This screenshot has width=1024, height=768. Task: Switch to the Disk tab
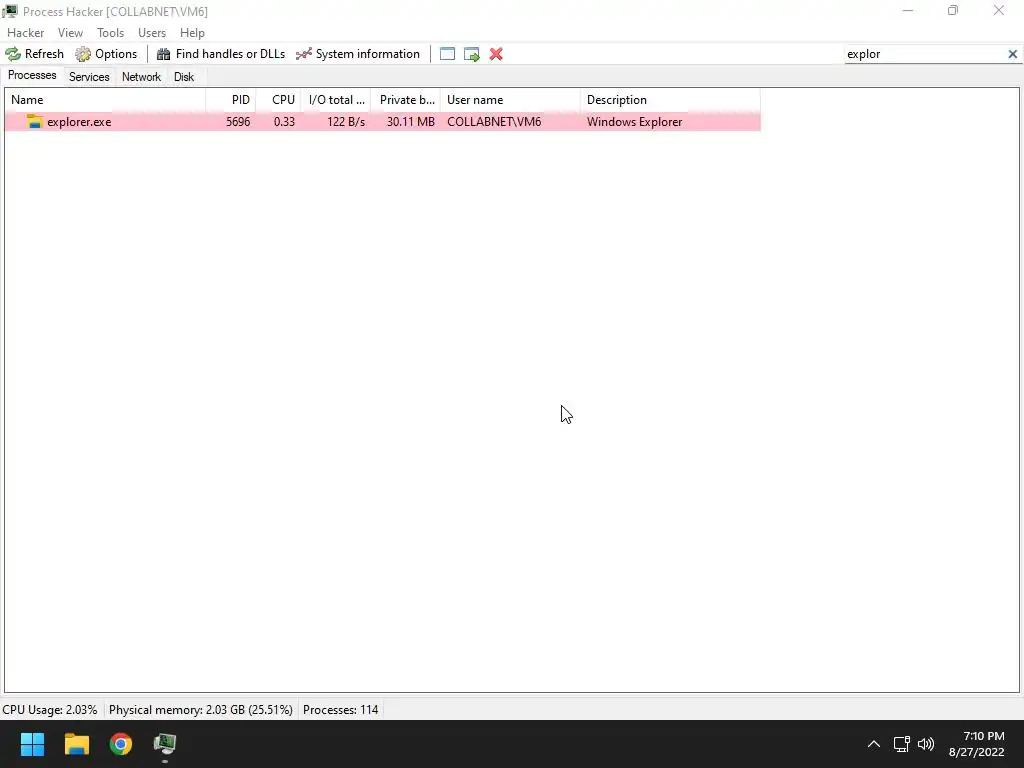(184, 77)
